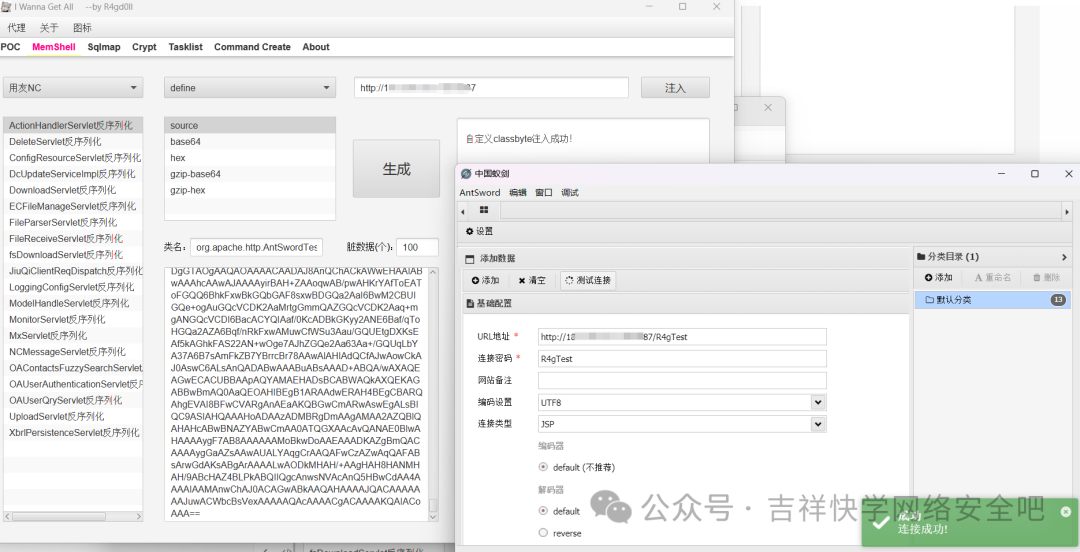Select the default encoder radio (不推荐)

pos(543,467)
